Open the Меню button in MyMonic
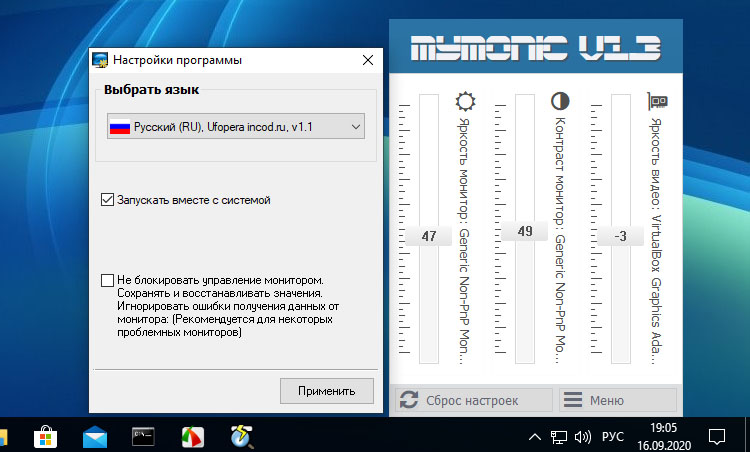Screen dimensions: 750x452 tap(618, 400)
